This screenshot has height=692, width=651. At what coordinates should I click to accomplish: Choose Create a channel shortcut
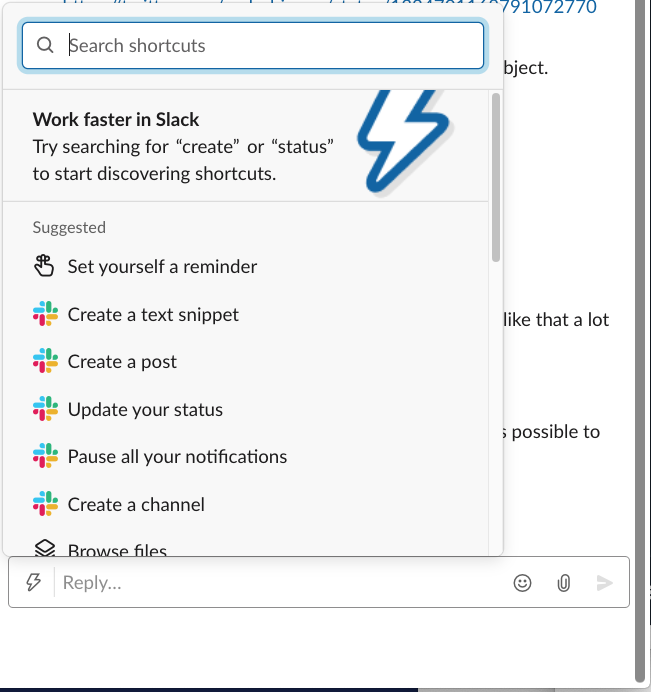point(246,504)
